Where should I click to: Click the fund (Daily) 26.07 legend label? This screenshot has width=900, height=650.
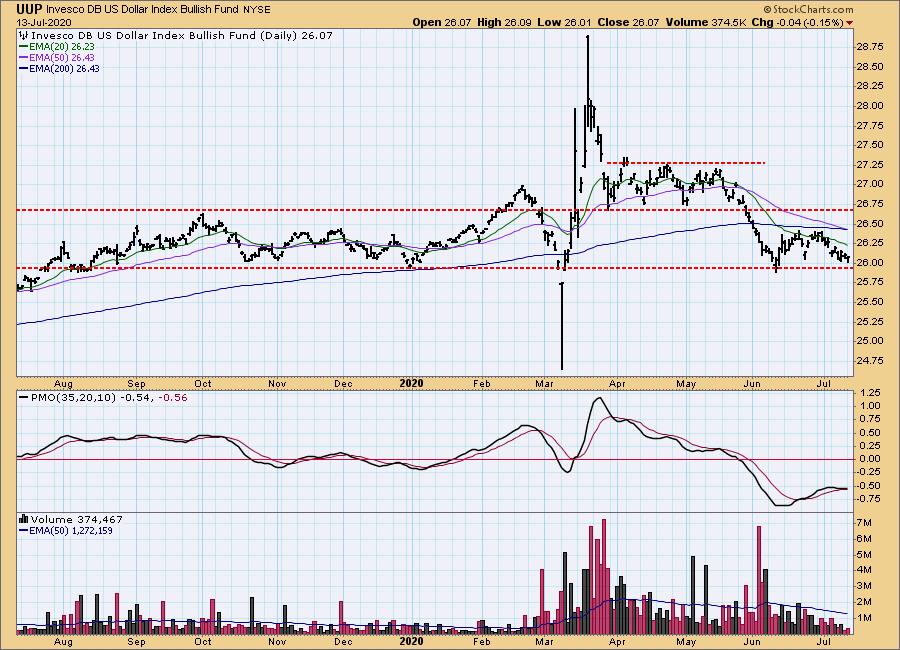pyautogui.click(x=181, y=36)
